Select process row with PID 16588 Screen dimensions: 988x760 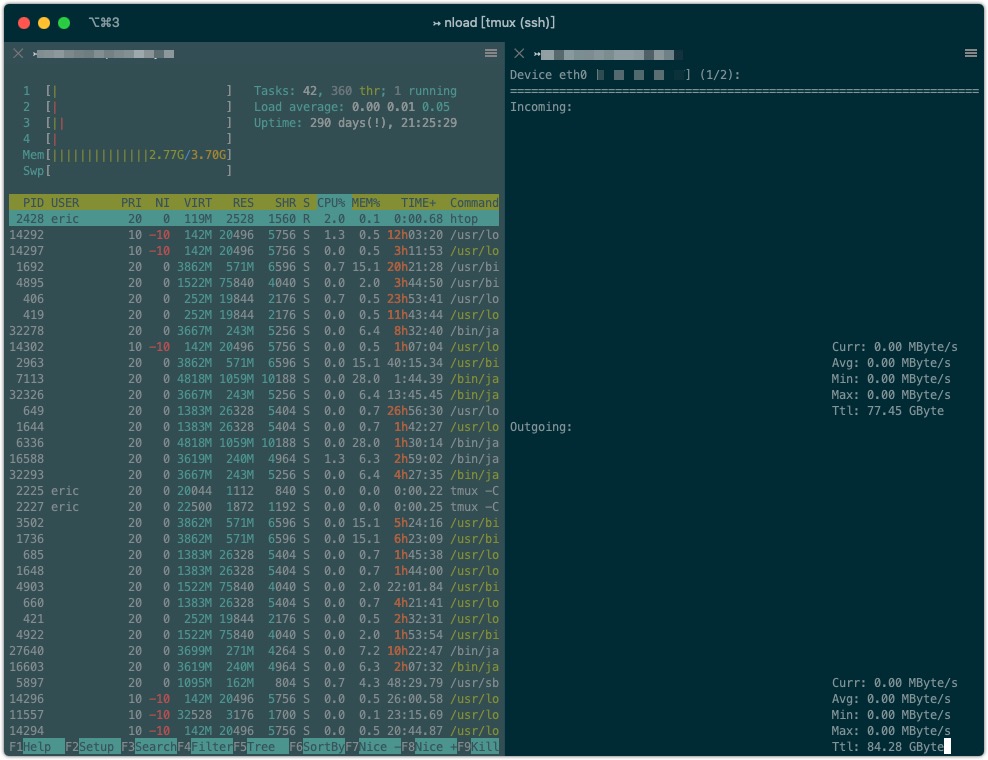pos(254,459)
